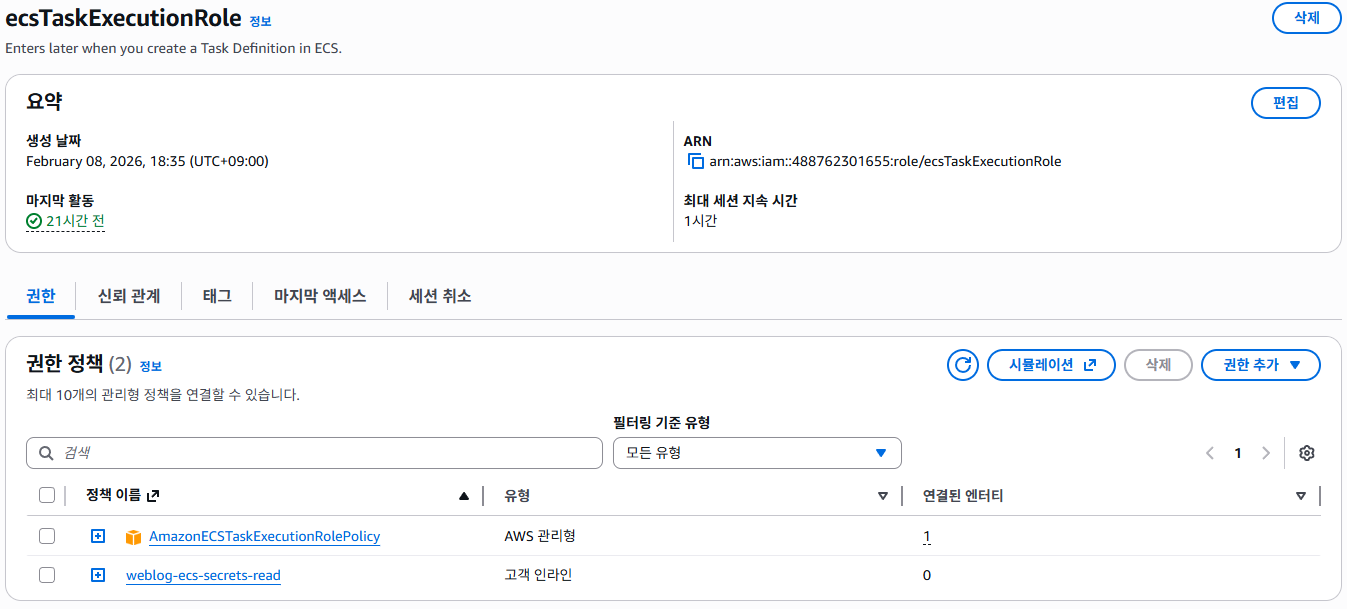This screenshot has width=1347, height=609.
Task: Open the weblog-ecs-secrets-read policy link
Action: pos(203,575)
